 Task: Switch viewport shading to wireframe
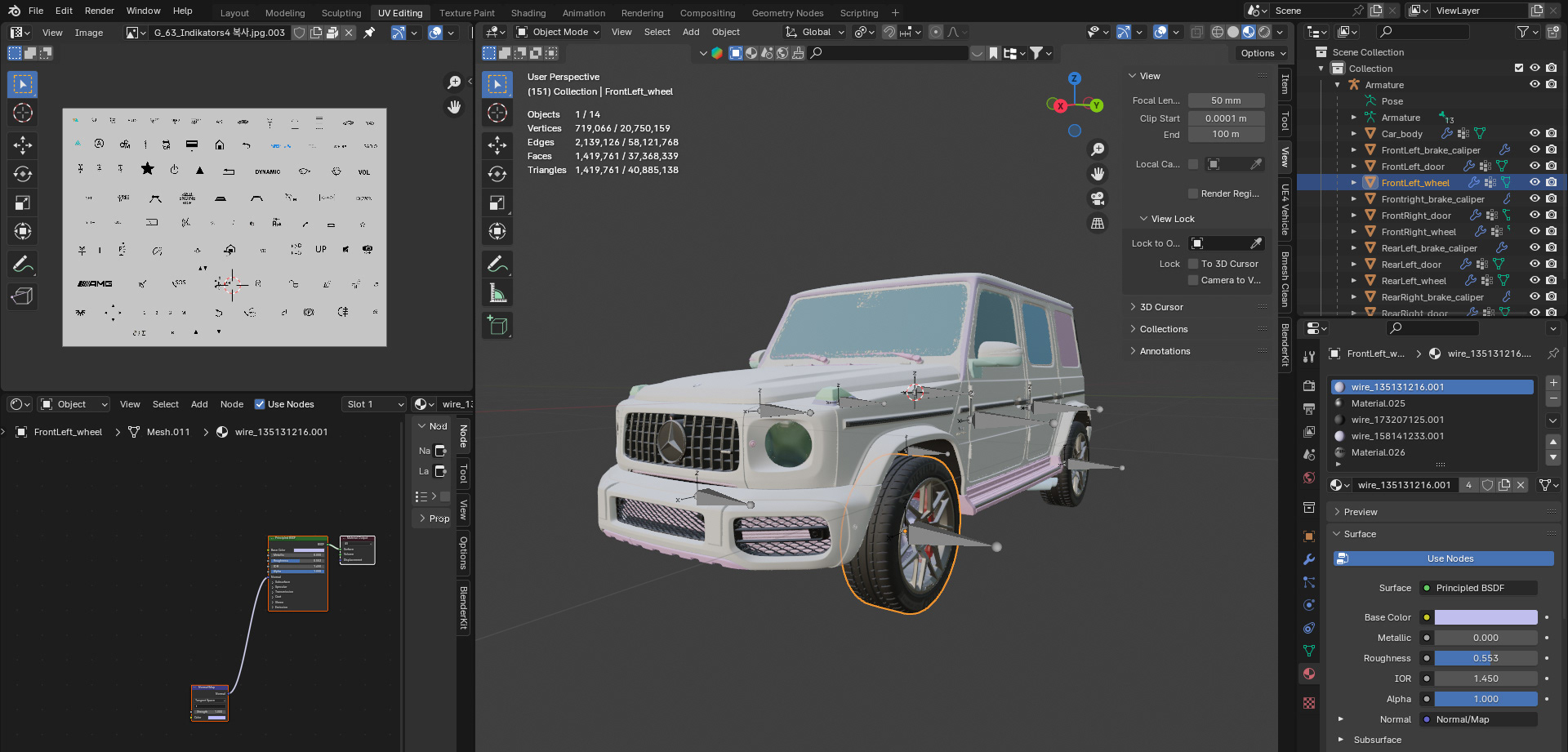1218,32
